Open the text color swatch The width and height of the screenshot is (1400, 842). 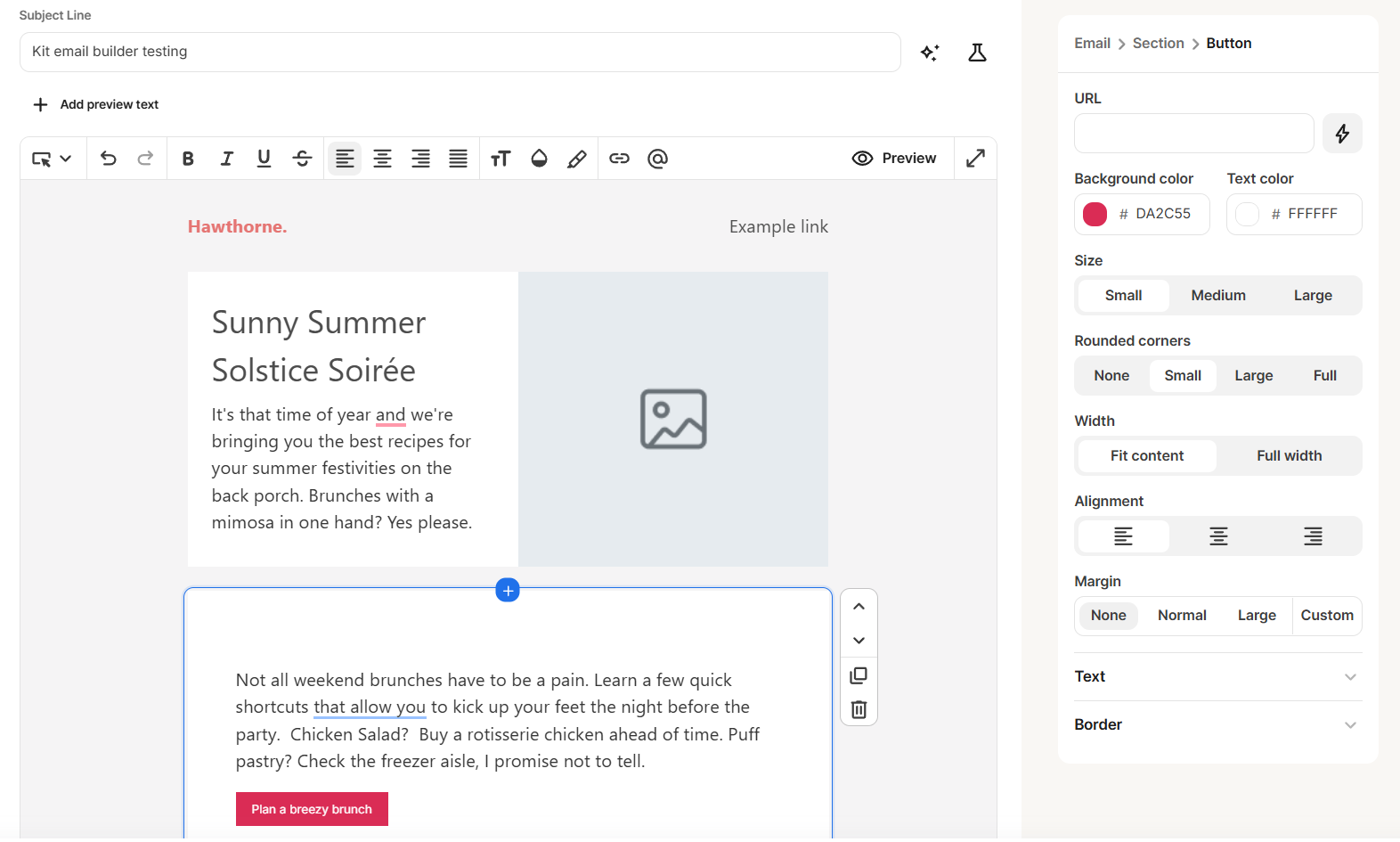[x=1247, y=214]
